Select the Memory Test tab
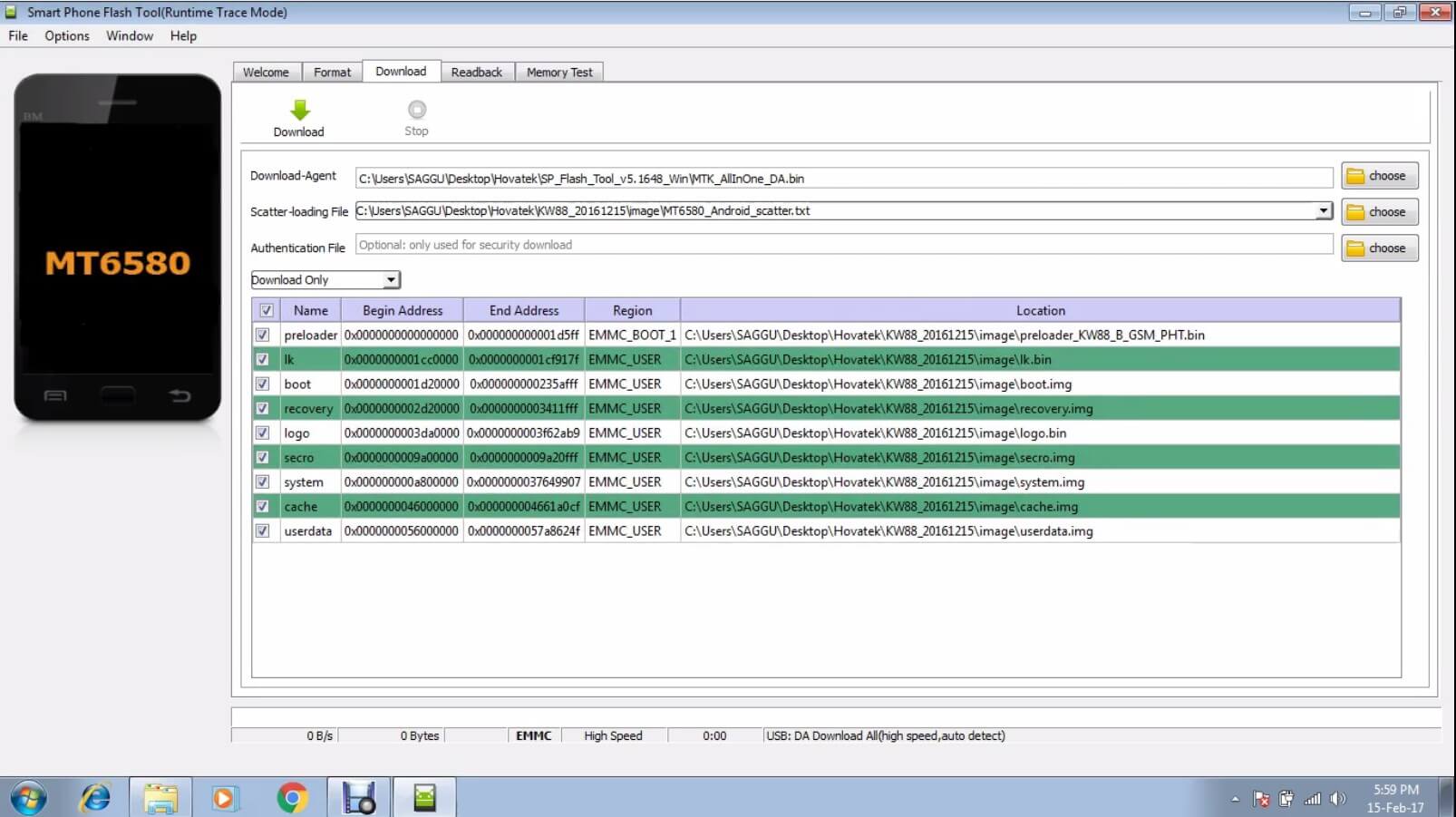The width and height of the screenshot is (1456, 817). 558,72
